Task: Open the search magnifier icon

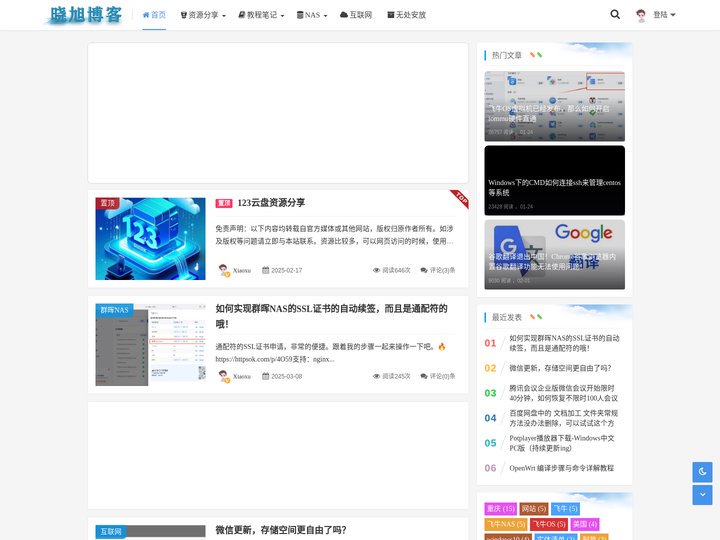Action: [x=615, y=15]
